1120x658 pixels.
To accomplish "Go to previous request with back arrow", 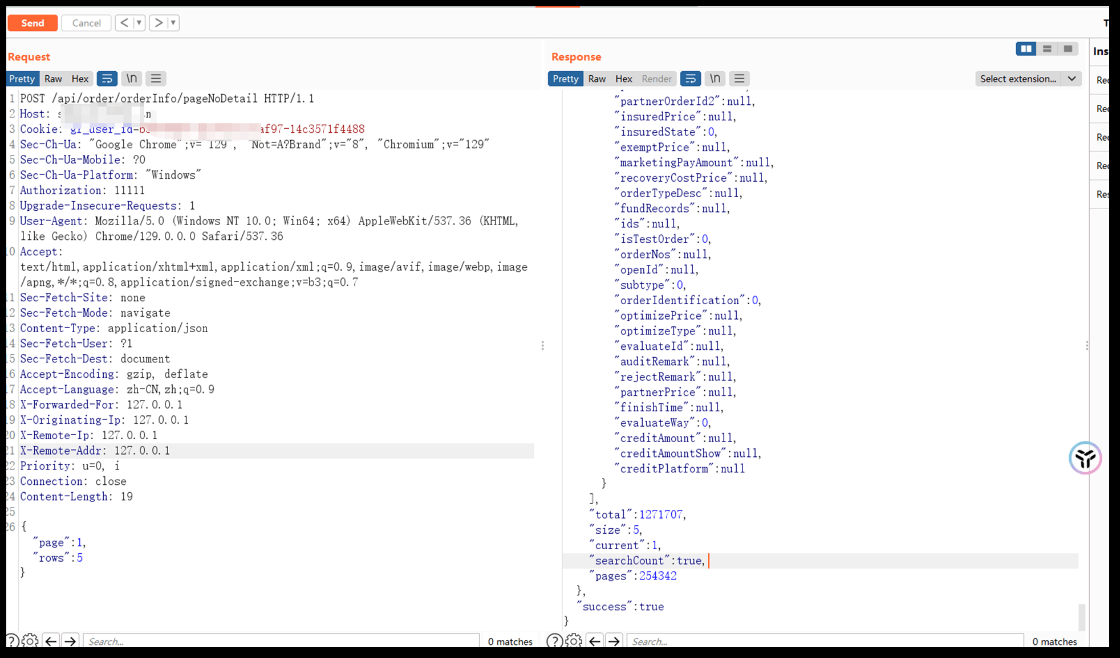I will [x=124, y=23].
